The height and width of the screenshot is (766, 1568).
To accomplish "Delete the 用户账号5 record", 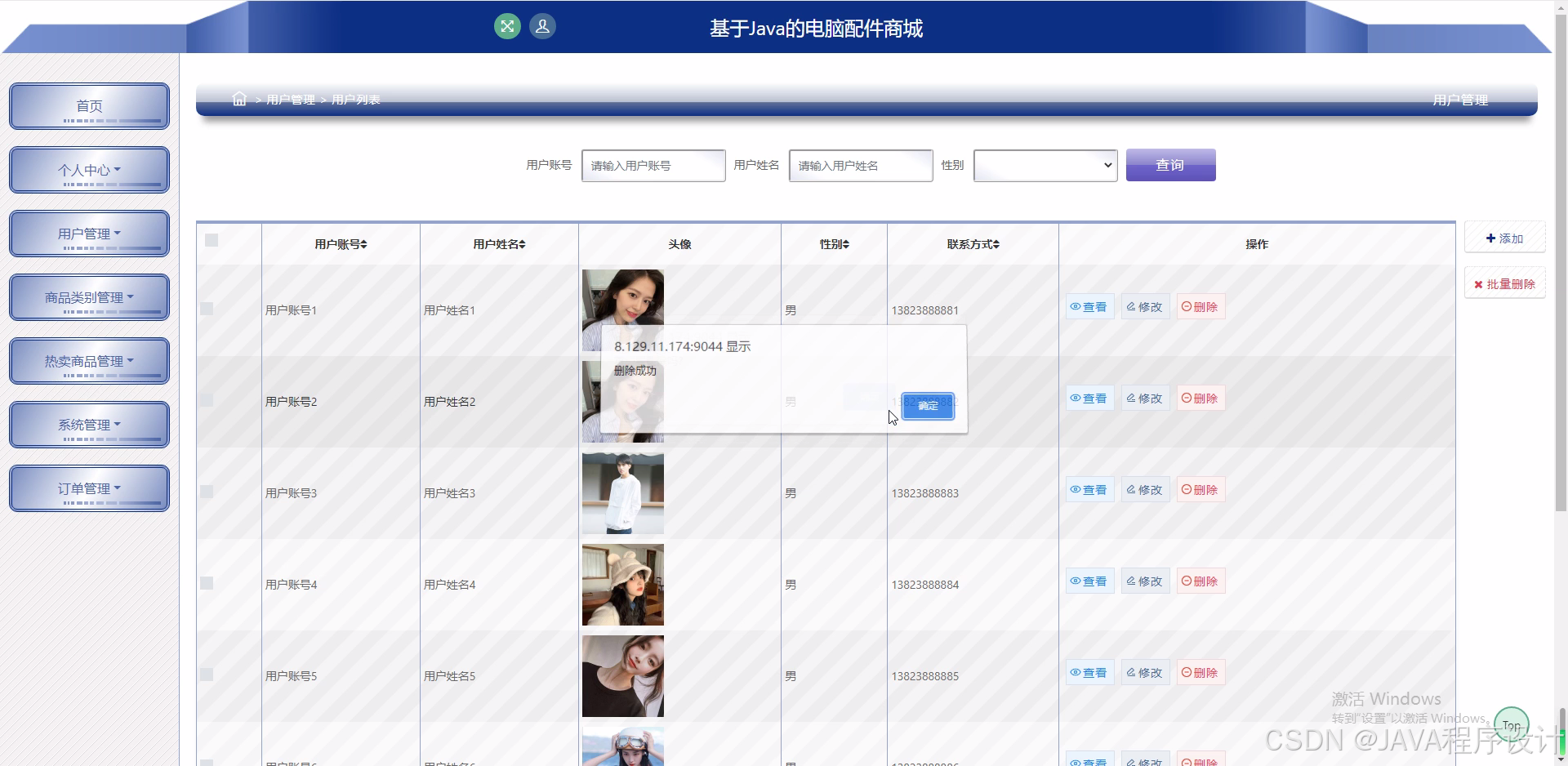I will coord(1200,673).
